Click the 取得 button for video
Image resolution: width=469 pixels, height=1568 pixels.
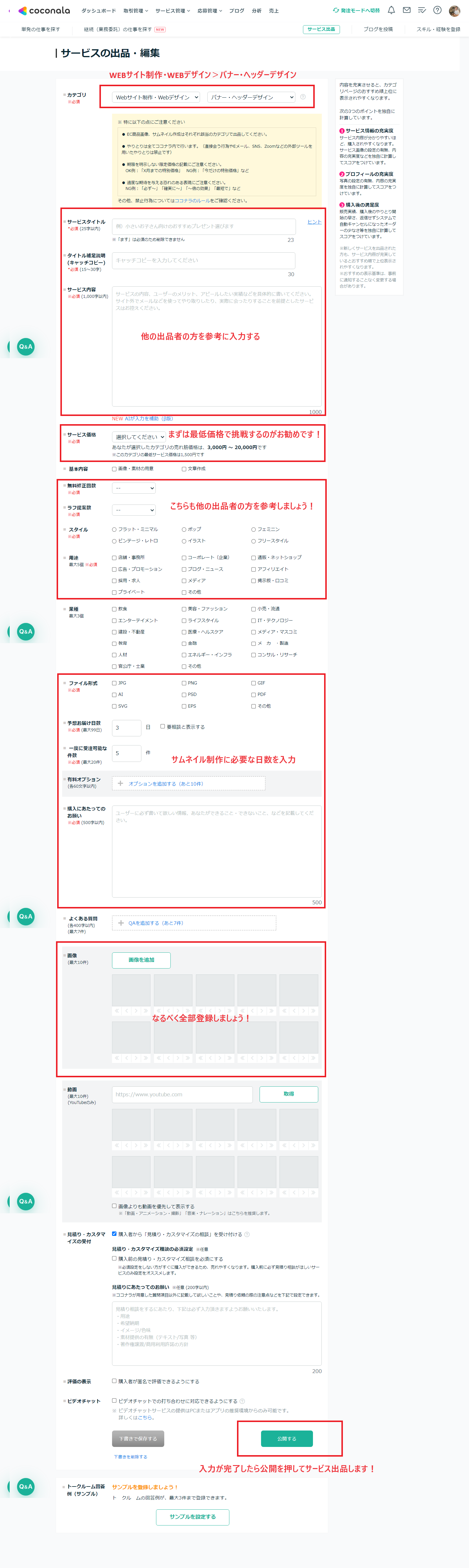(289, 1095)
